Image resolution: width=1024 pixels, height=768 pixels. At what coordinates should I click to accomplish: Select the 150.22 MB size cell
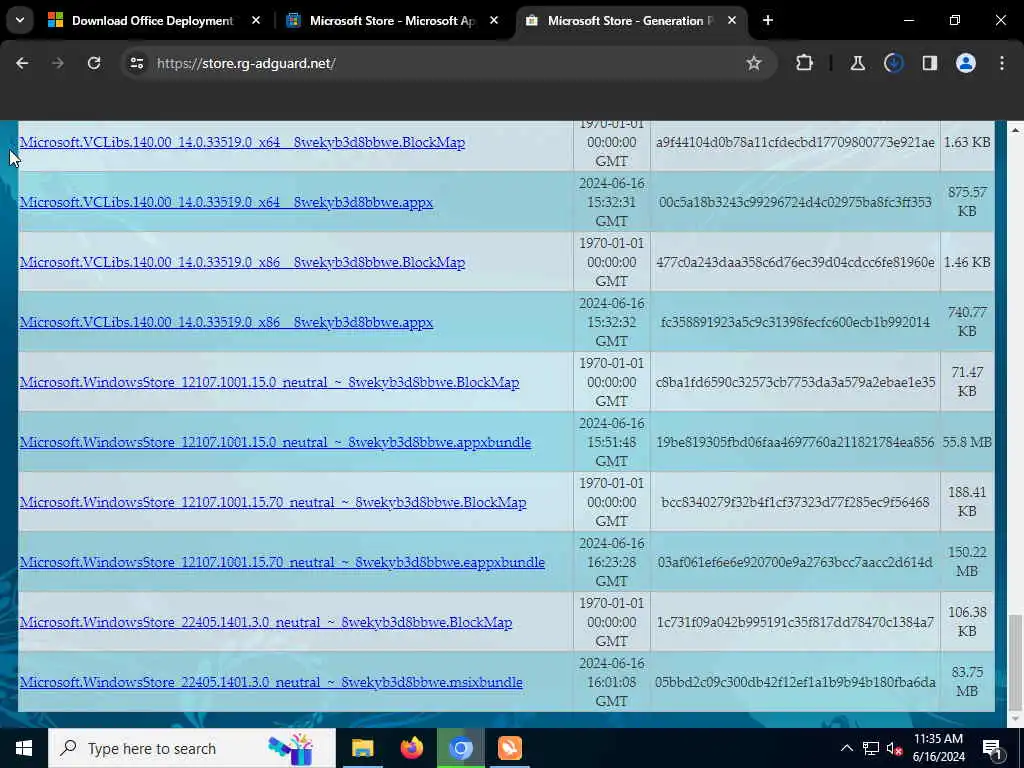click(967, 562)
